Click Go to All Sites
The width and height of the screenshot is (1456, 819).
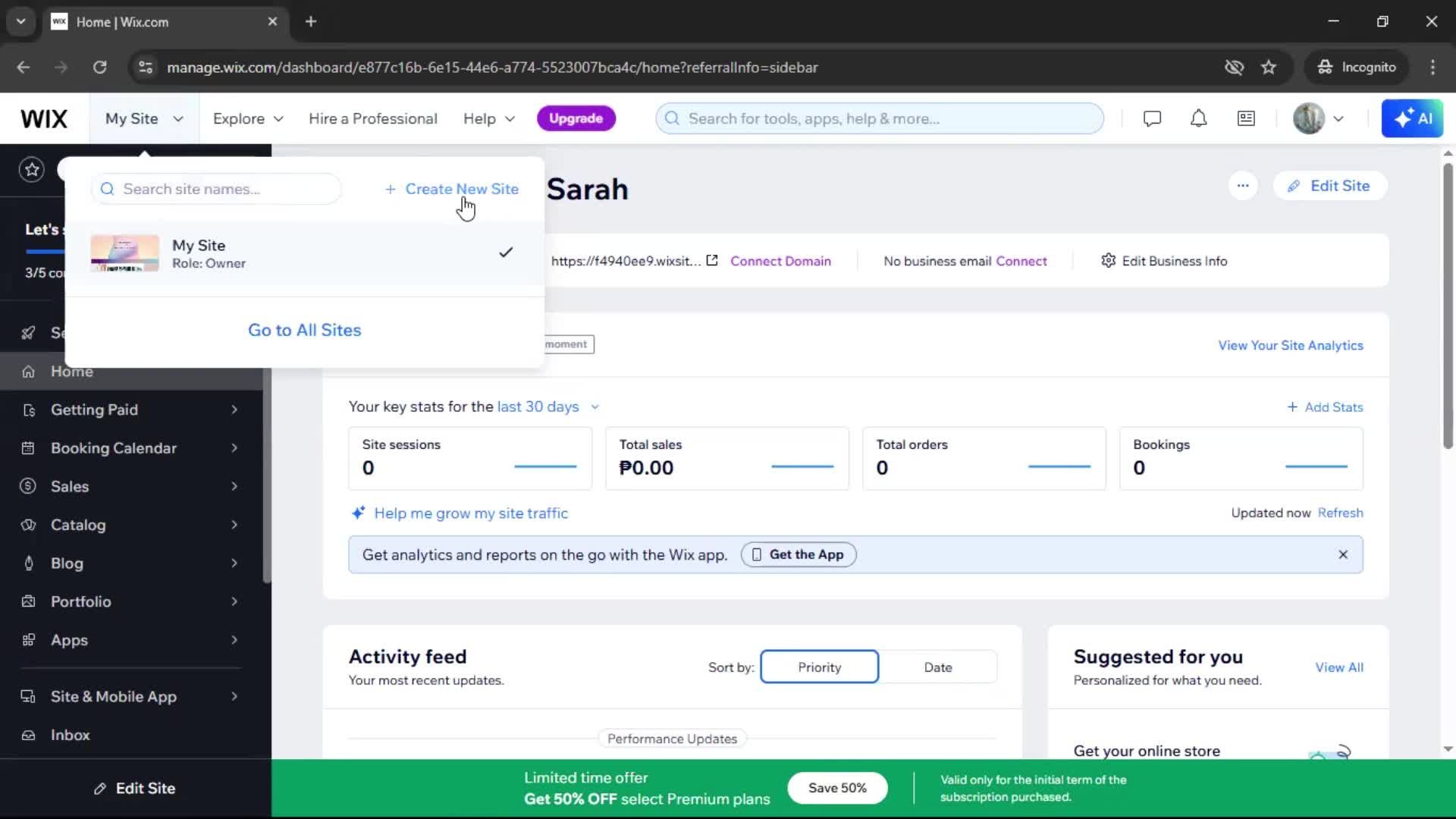pyautogui.click(x=304, y=330)
